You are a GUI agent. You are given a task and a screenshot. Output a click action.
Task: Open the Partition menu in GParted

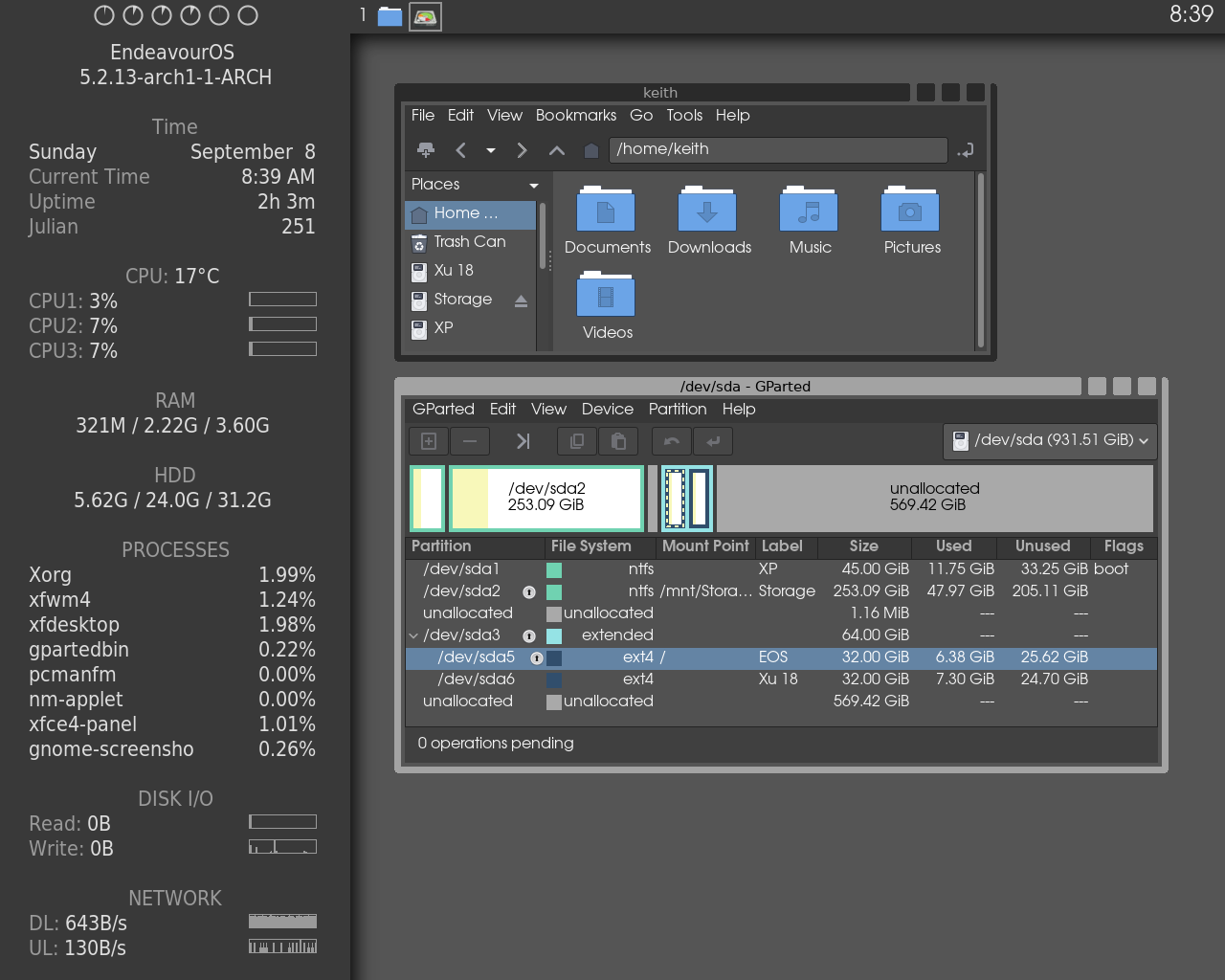click(x=678, y=409)
